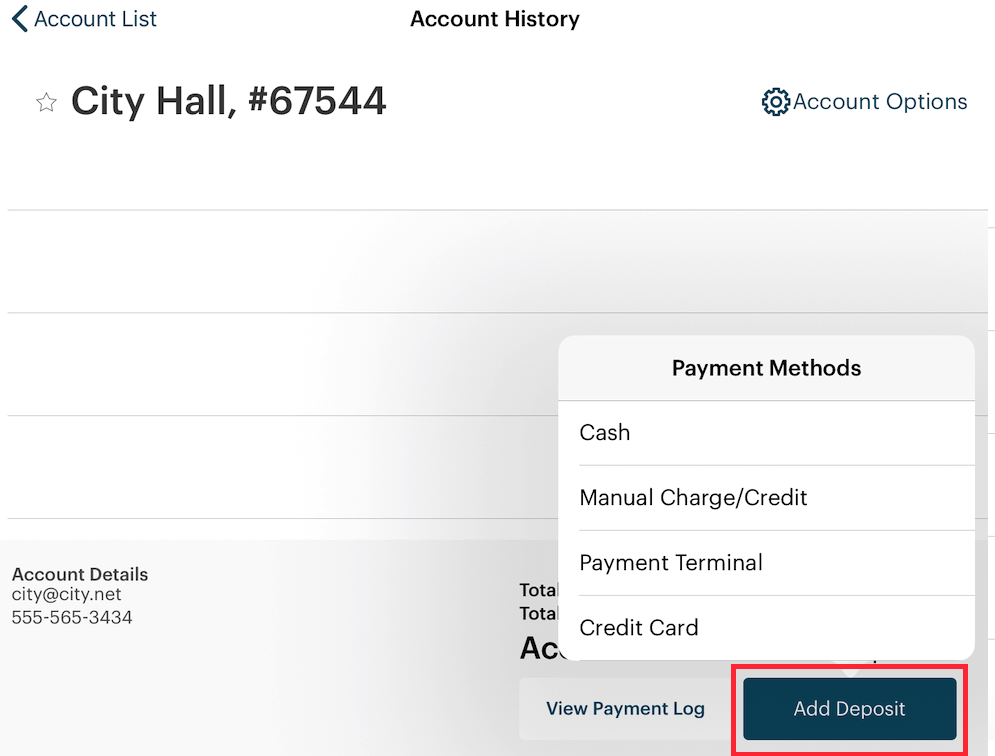The height and width of the screenshot is (756, 995).
Task: Click the star outline near the account name
Action: tap(46, 101)
